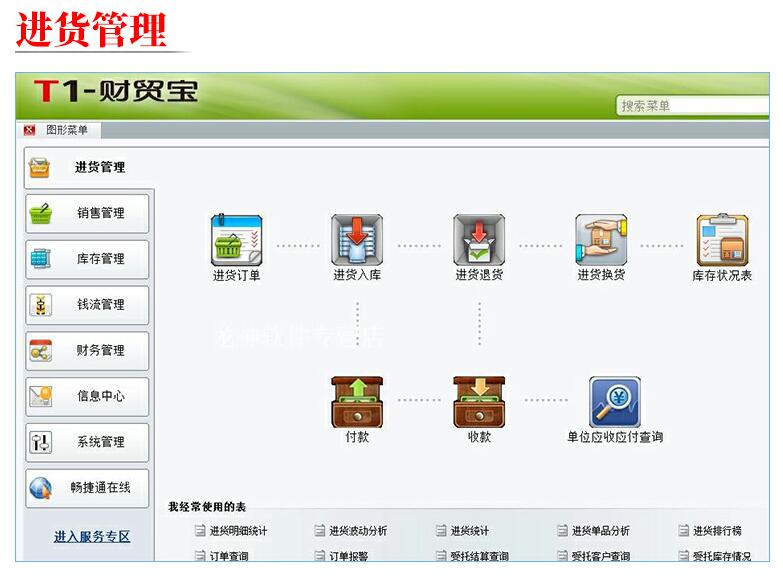This screenshot has height=580, width=783.
Task: Open the 进货统计 report
Action: (x=470, y=531)
